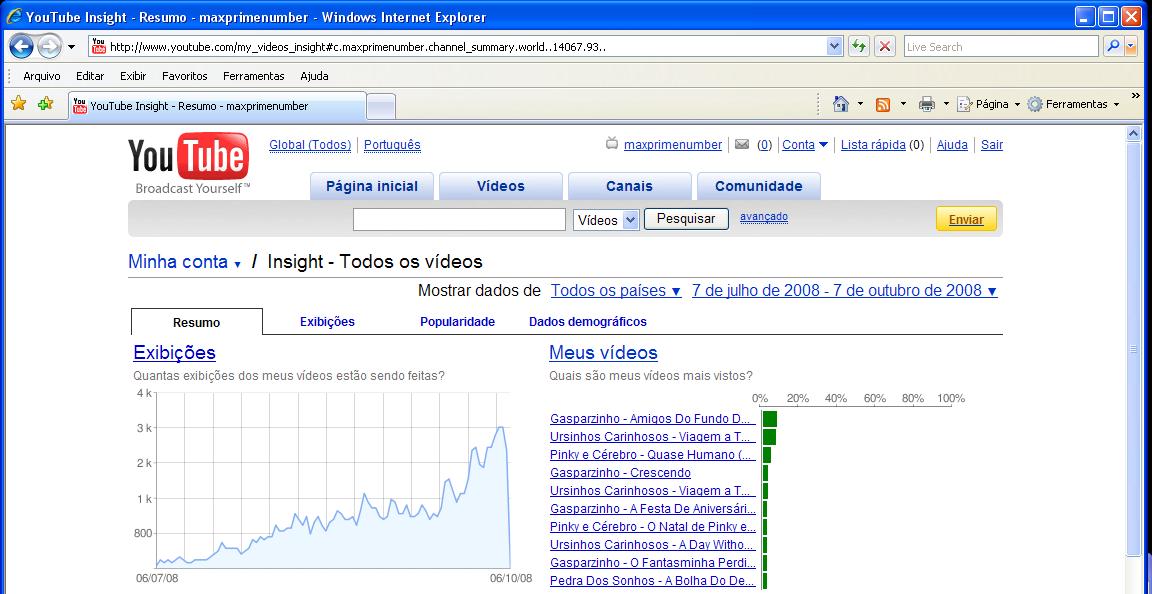Click the Ajuda link on the YouTube page

coord(952,145)
